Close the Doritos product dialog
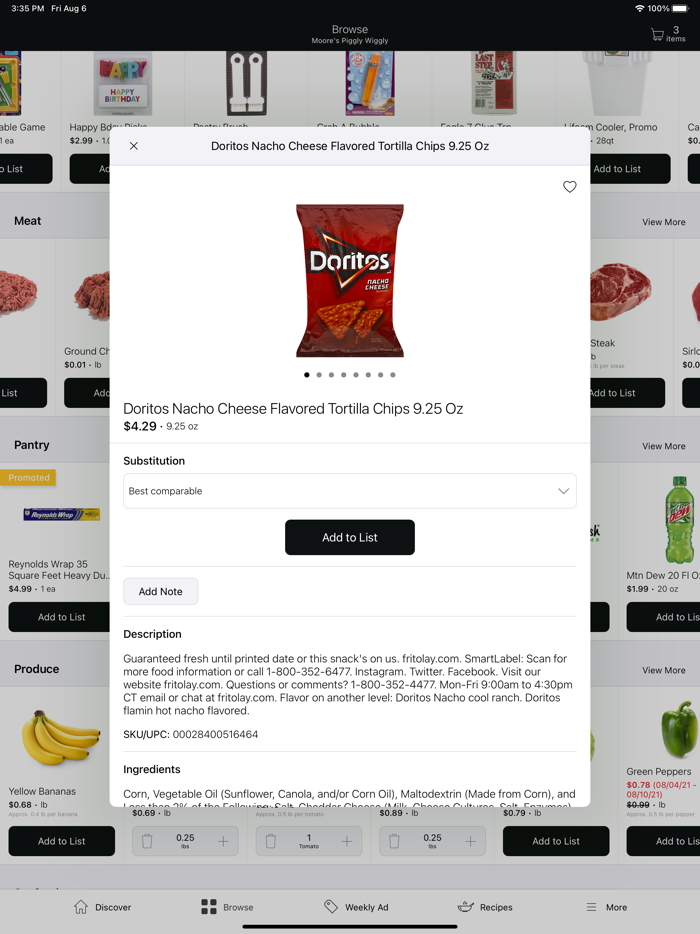The image size is (700, 934). (x=134, y=146)
